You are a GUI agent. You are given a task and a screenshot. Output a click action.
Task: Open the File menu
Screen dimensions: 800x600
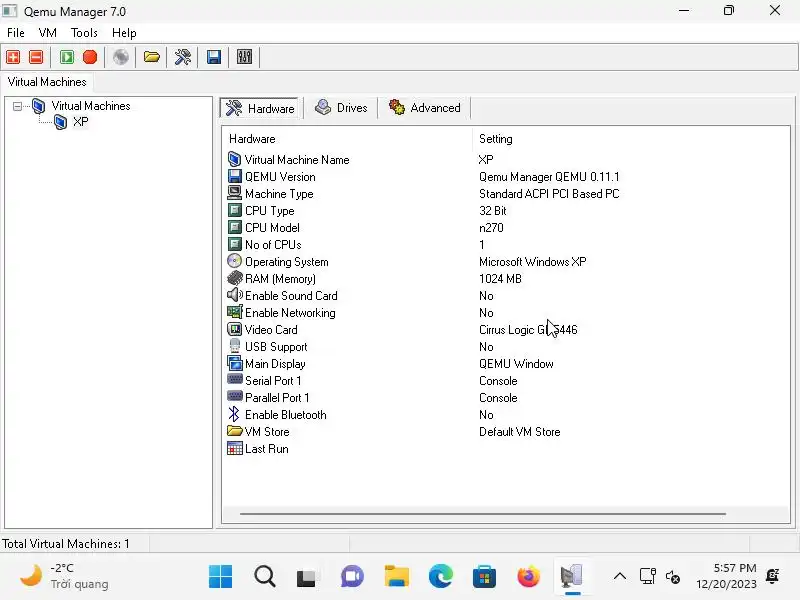pos(16,33)
